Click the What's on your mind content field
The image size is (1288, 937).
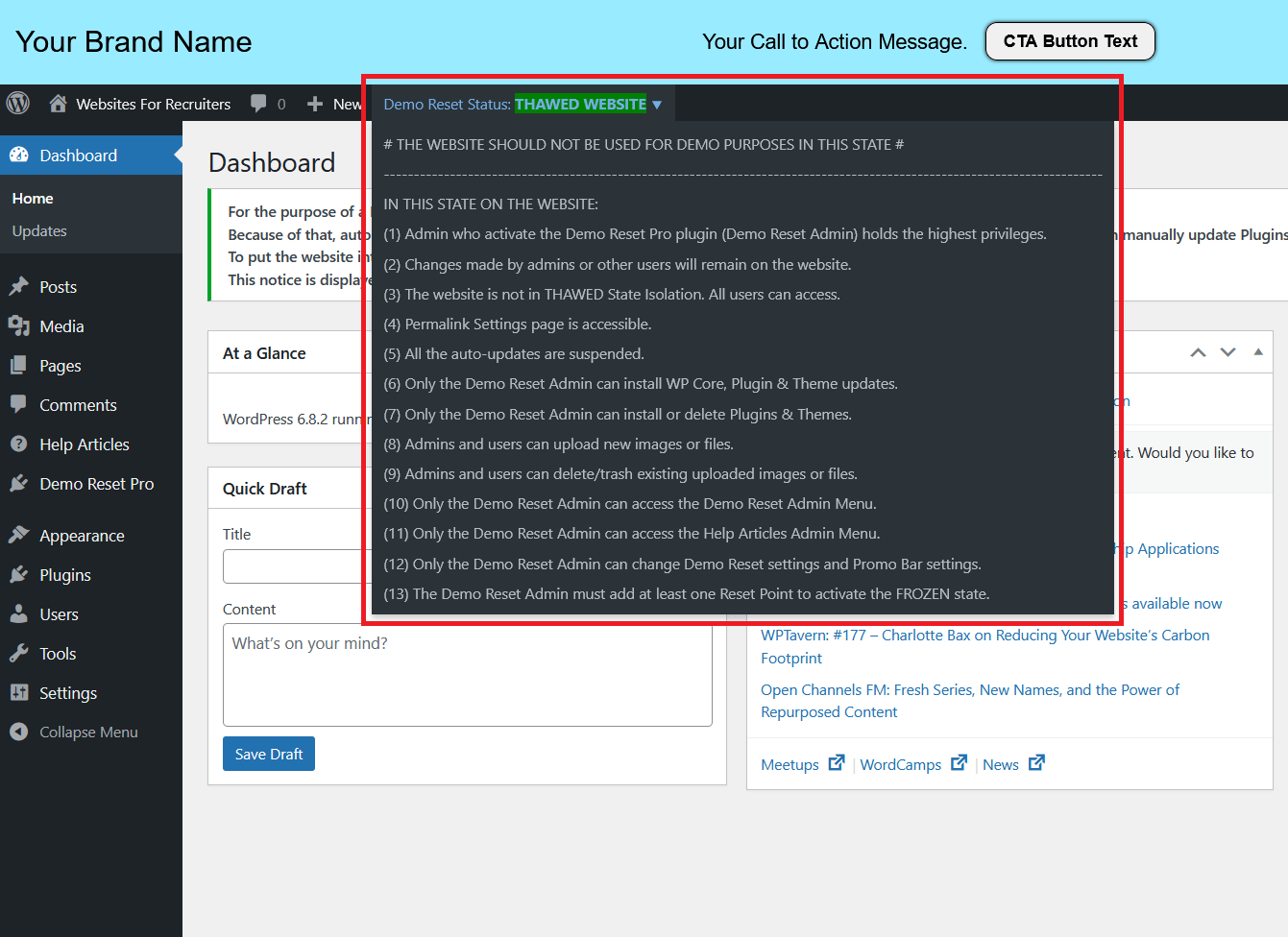468,675
